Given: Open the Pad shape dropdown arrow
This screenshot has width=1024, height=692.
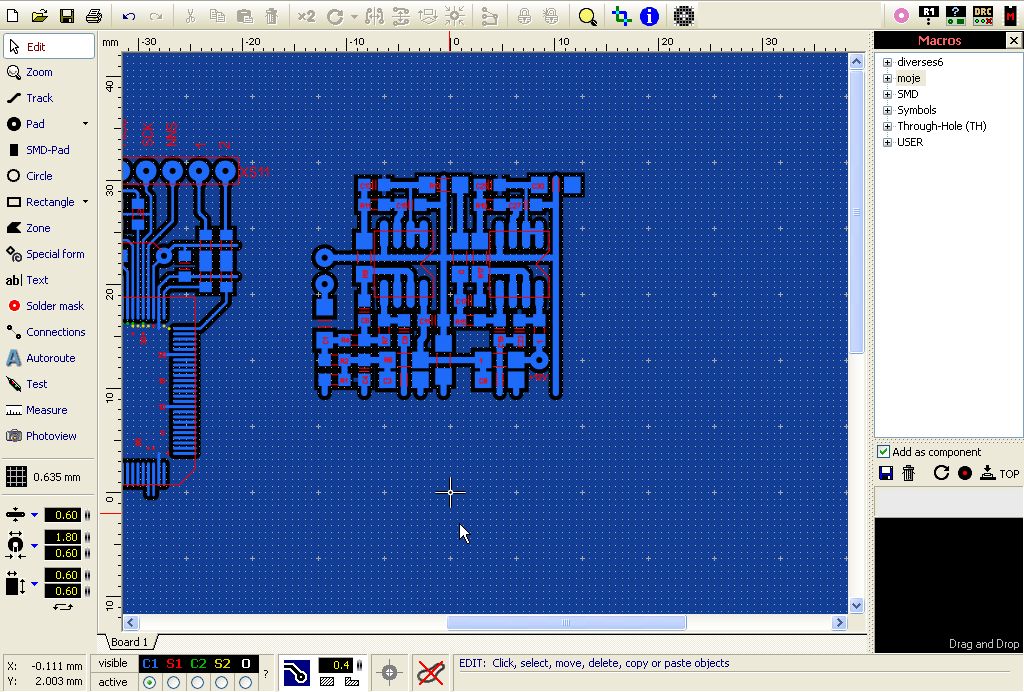Looking at the screenshot, I should pos(85,124).
